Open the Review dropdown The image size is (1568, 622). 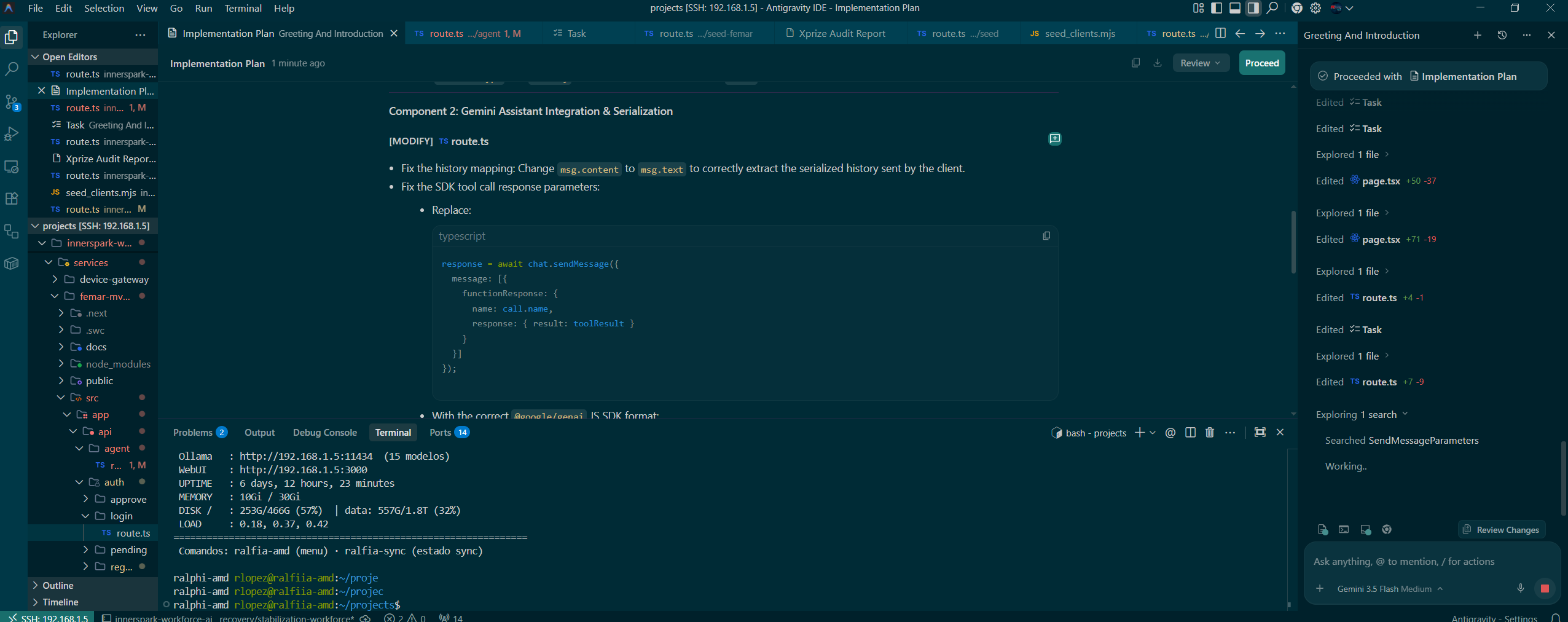coord(1200,63)
